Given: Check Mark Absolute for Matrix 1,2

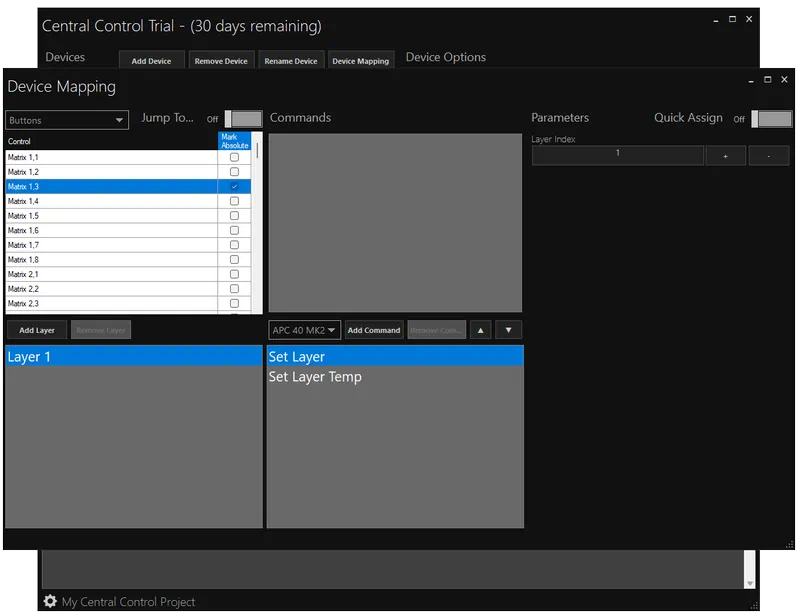Looking at the screenshot, I should point(234,172).
